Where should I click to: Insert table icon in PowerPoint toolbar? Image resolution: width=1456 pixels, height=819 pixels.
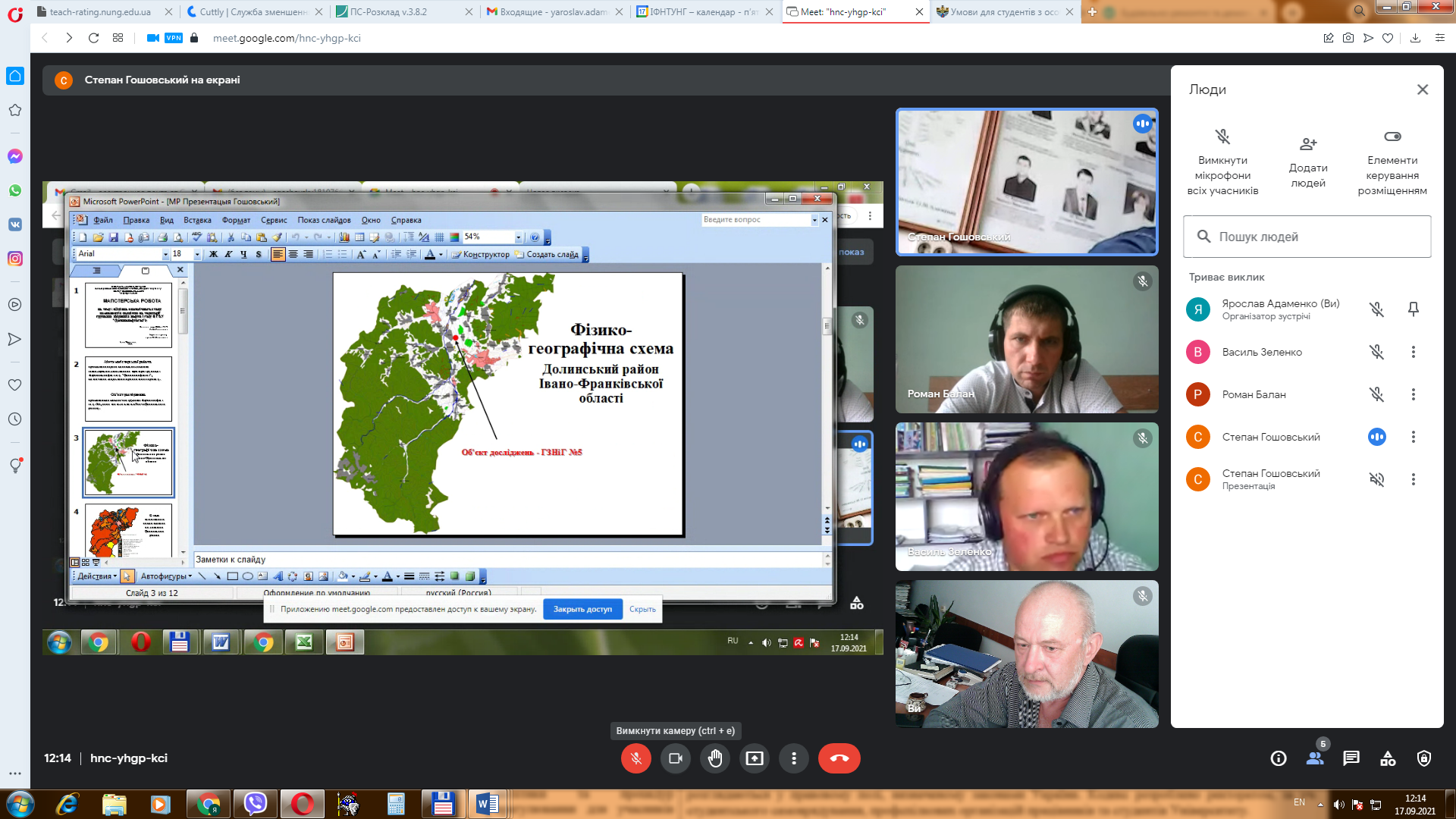click(359, 237)
